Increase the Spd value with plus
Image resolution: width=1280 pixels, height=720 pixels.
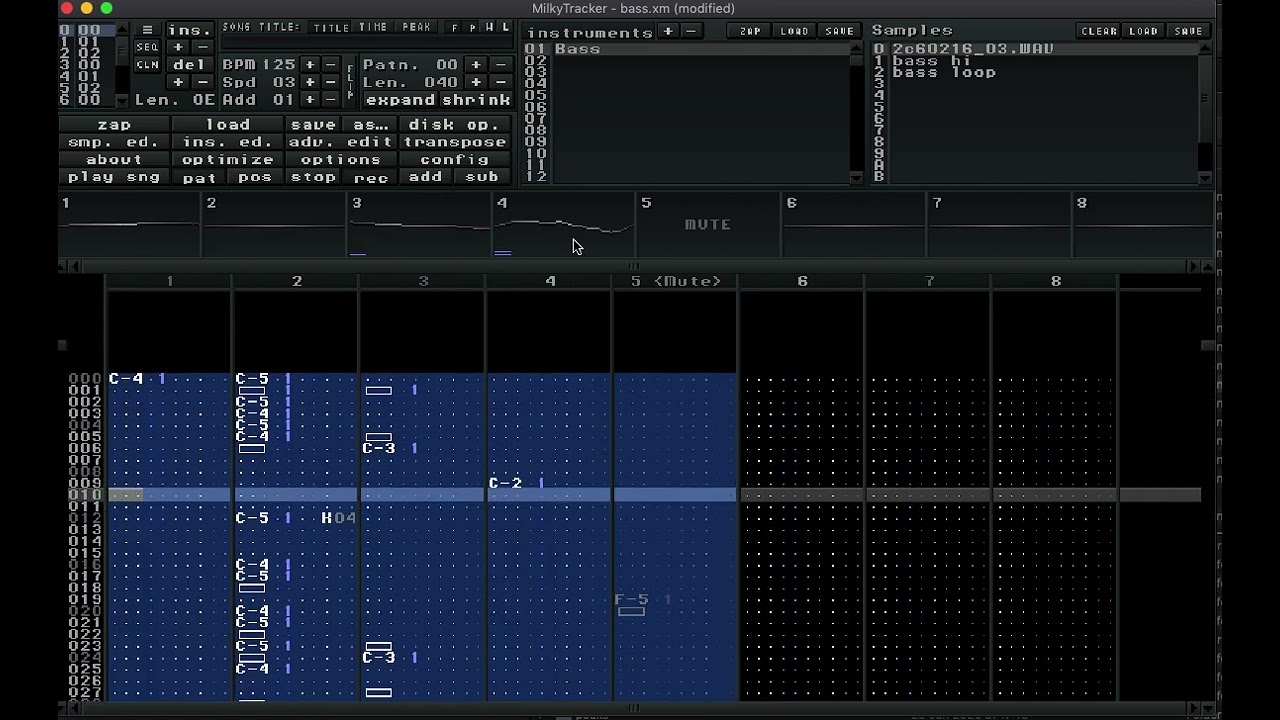tap(310, 82)
